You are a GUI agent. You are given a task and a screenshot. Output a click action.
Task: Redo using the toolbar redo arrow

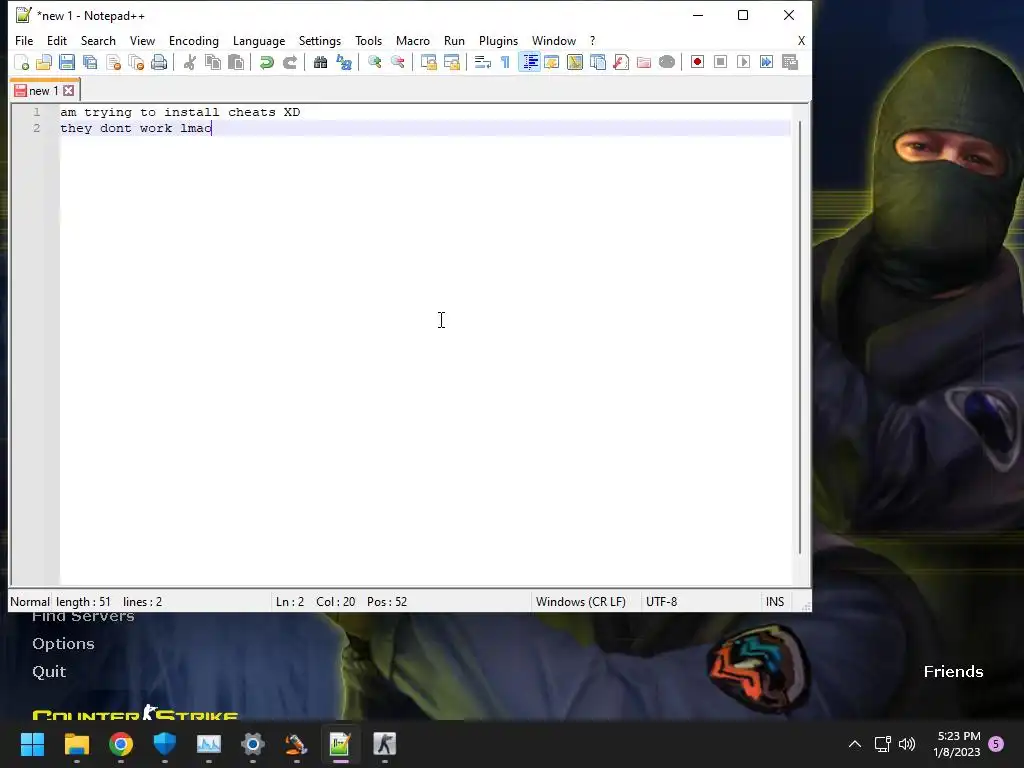click(289, 62)
